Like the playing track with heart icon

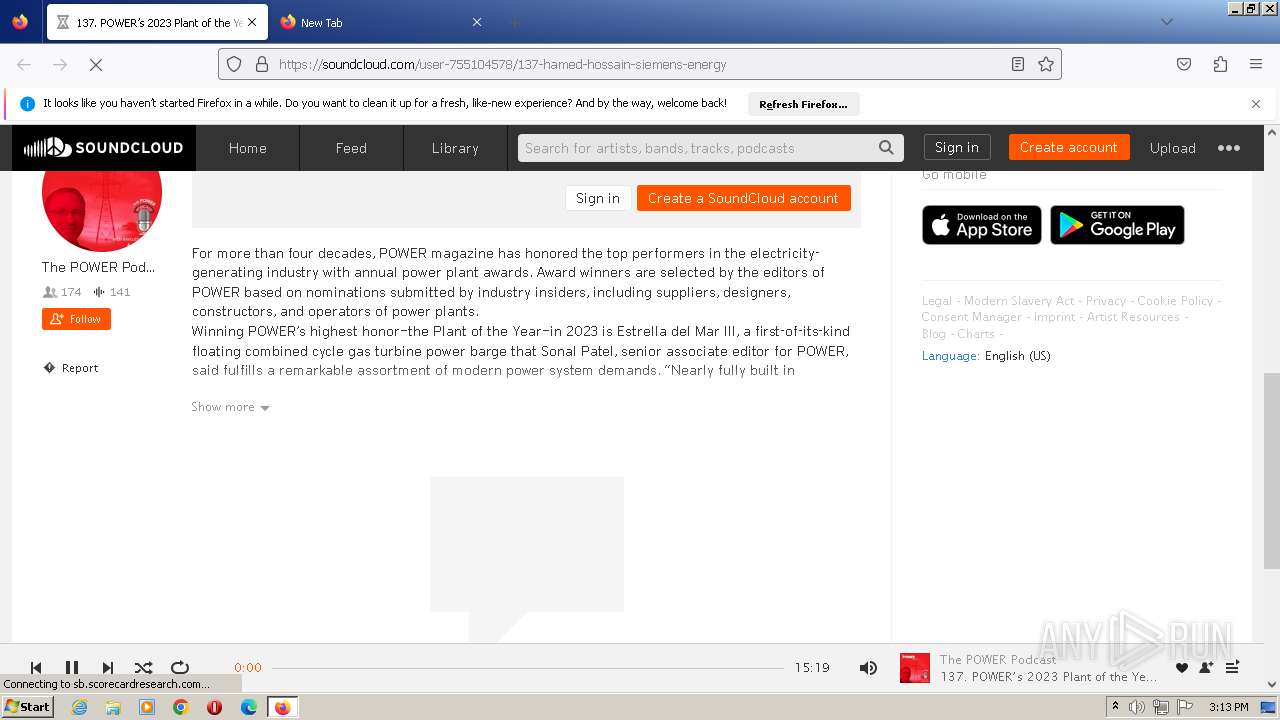[x=1182, y=668]
